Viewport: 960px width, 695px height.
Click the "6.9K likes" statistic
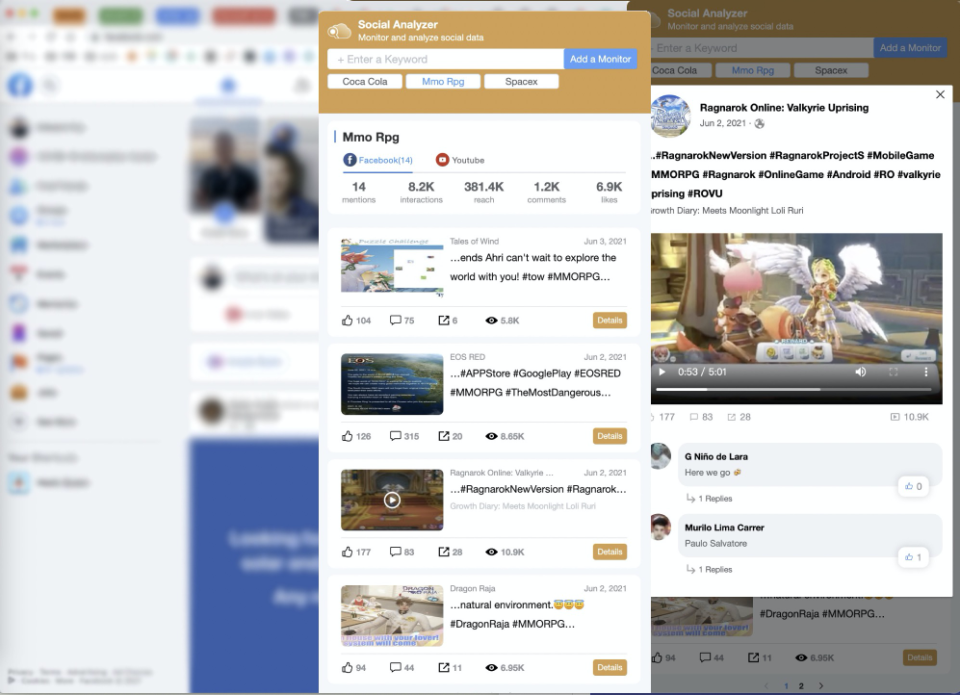pyautogui.click(x=609, y=192)
